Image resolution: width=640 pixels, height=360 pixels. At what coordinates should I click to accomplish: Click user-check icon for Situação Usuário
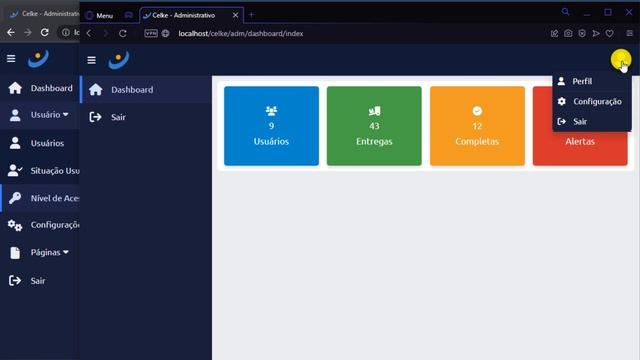[x=15, y=170]
